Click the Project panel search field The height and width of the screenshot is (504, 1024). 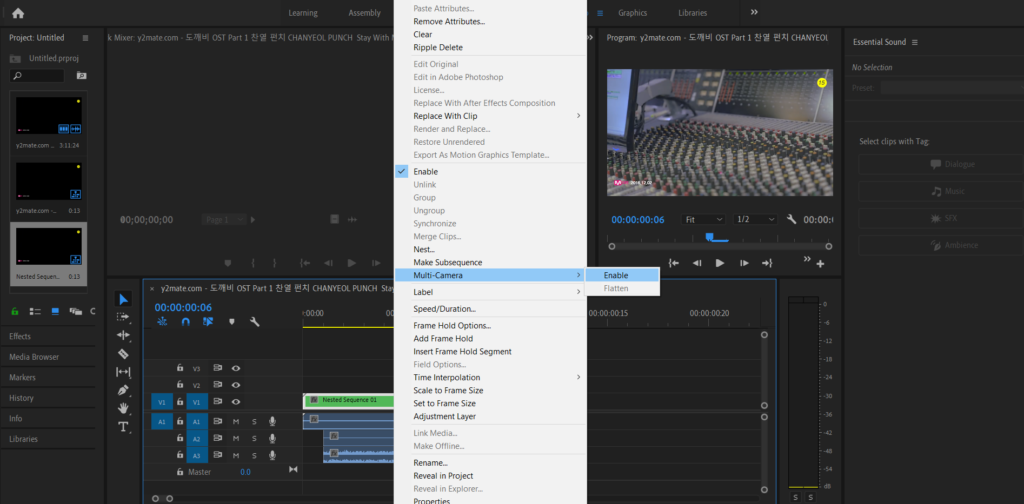coord(37,76)
